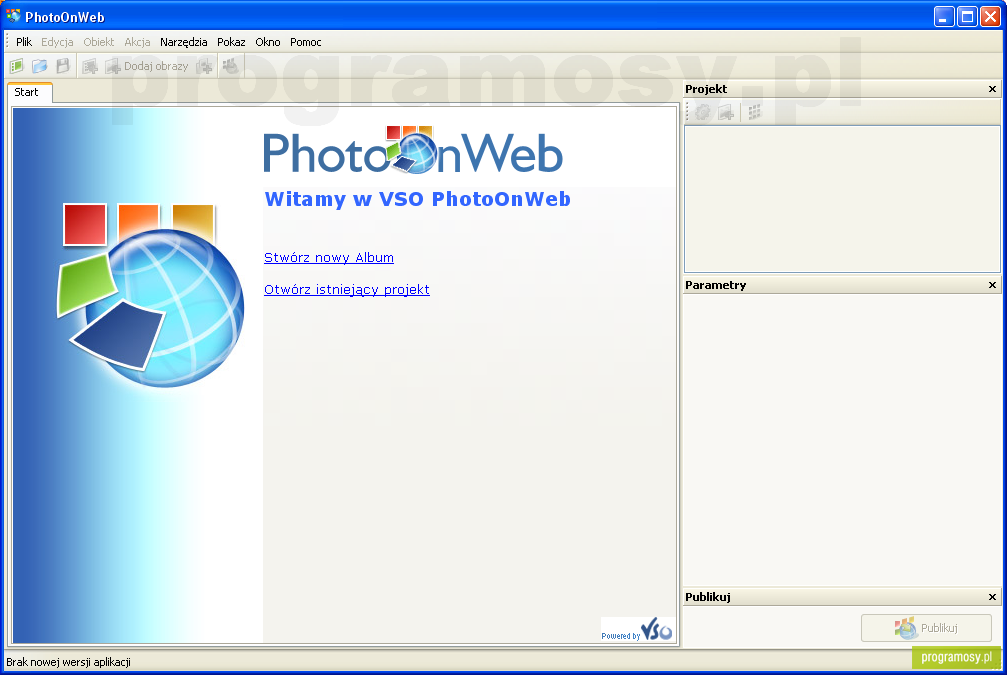Open the Pokaz menu
This screenshot has width=1007, height=675.
(231, 42)
